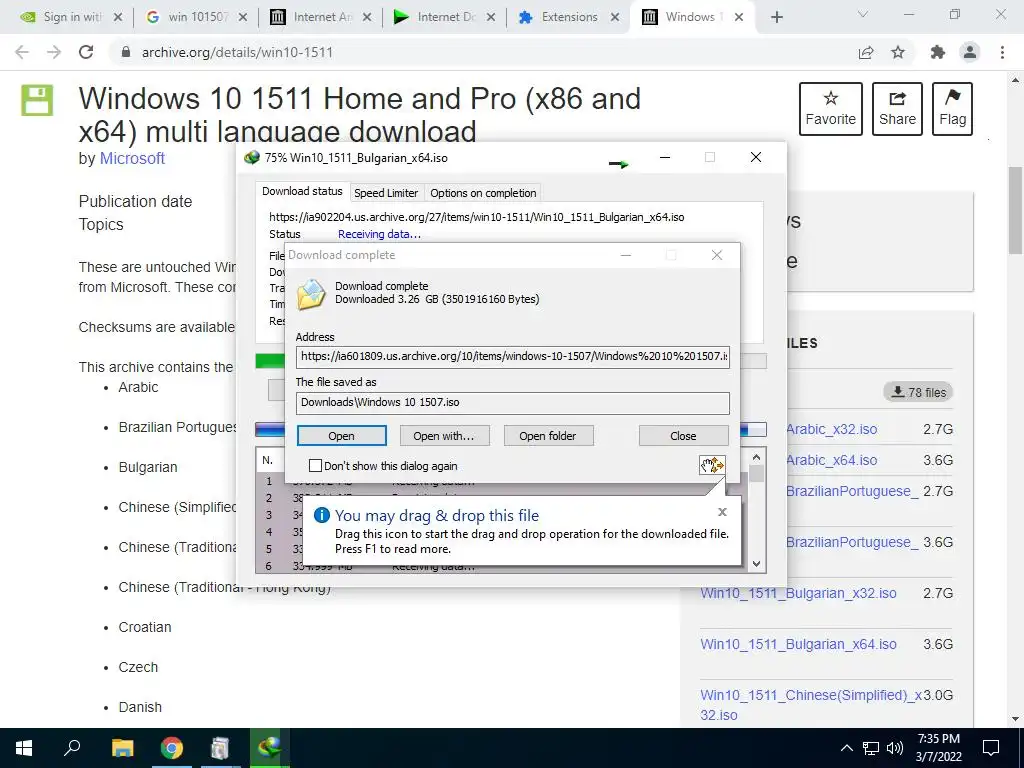
Task: Click the info icon in the tooltip balloon
Action: coord(321,515)
